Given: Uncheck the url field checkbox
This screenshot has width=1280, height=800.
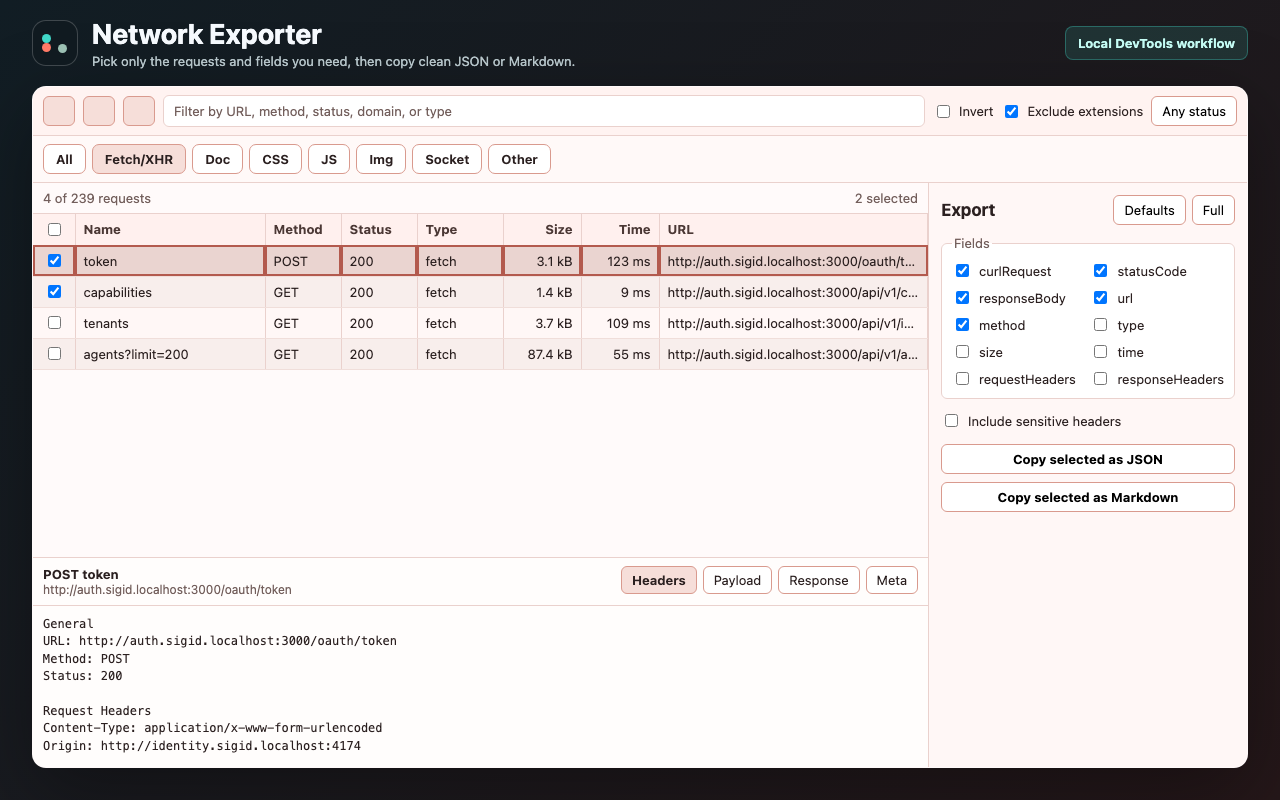Looking at the screenshot, I should 1100,297.
